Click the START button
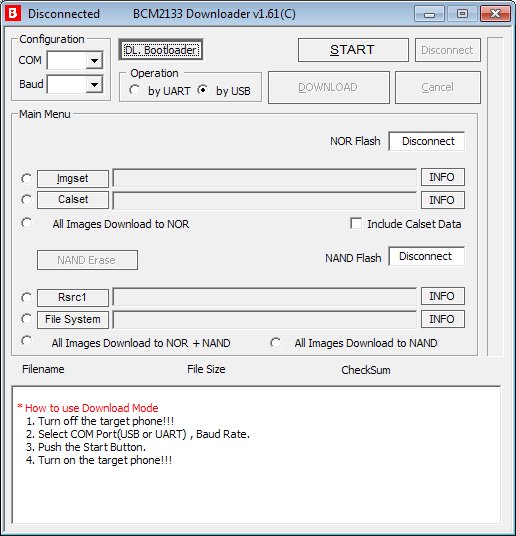The height and width of the screenshot is (536, 516). [353, 50]
